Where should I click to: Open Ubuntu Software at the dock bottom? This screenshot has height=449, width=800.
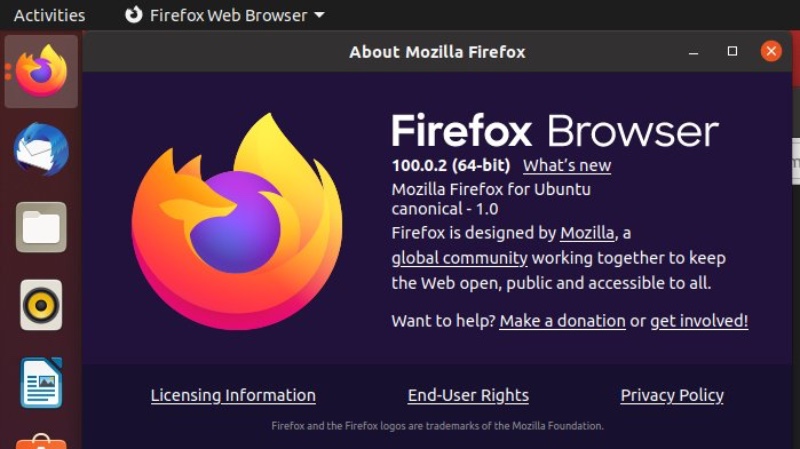click(41, 441)
